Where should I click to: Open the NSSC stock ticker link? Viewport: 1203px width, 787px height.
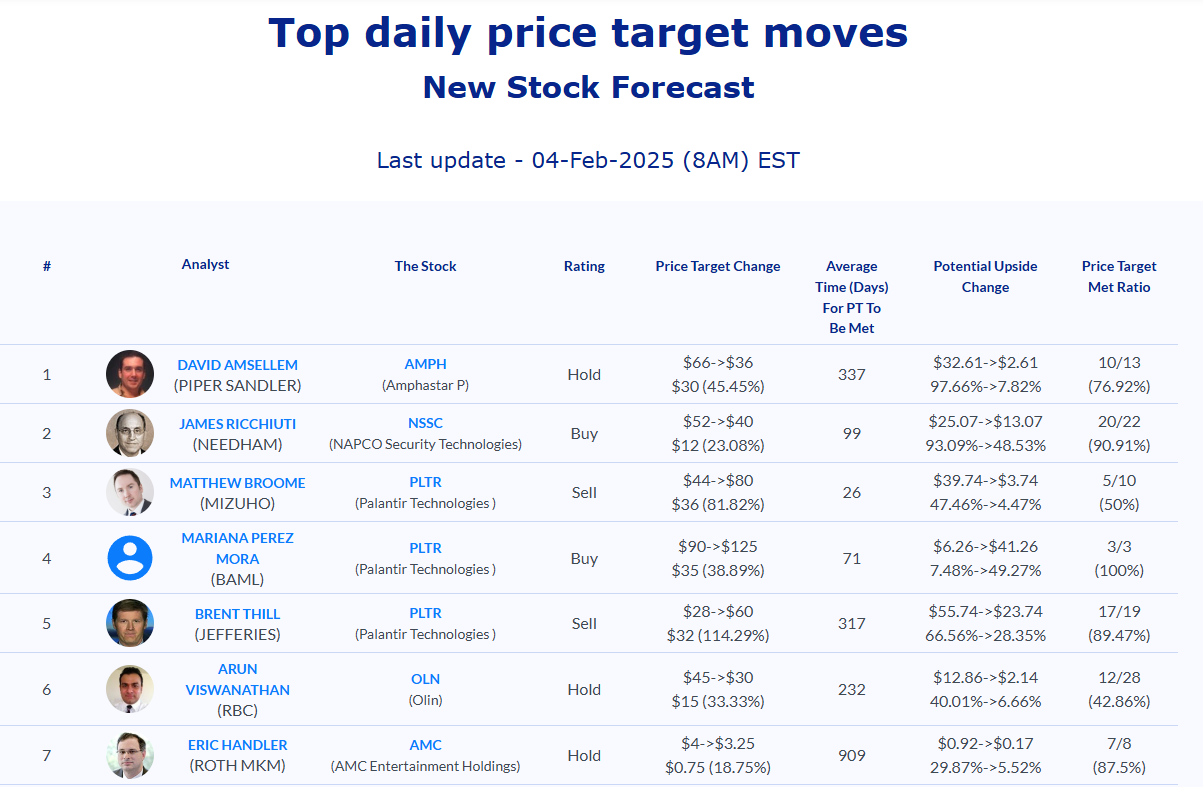click(x=425, y=423)
